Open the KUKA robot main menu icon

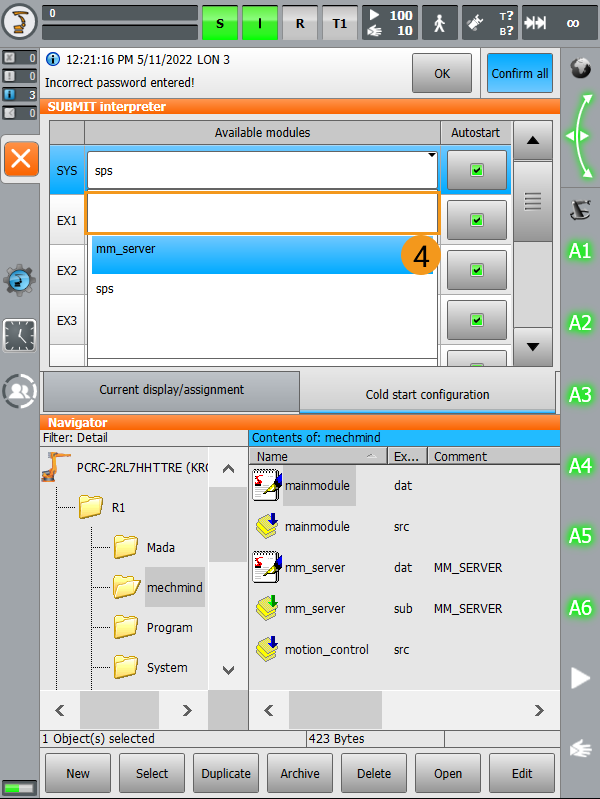(19, 22)
